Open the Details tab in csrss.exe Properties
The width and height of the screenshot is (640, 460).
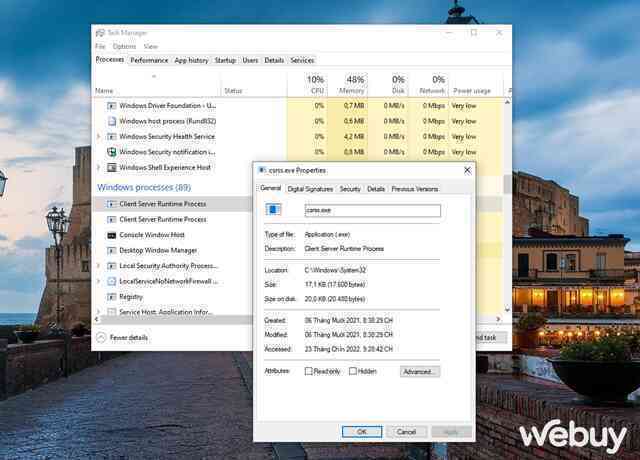(x=376, y=189)
